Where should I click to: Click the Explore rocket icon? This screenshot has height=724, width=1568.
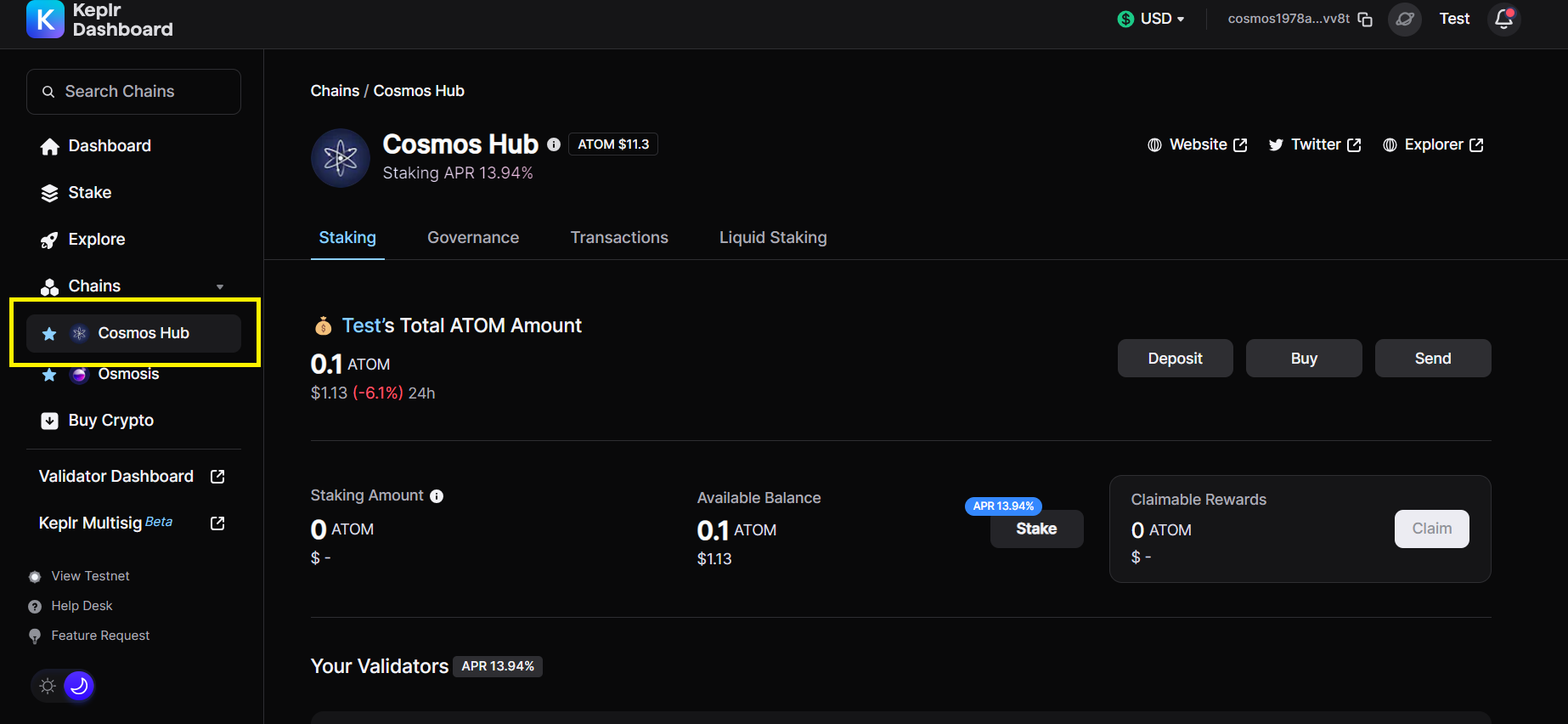coord(49,240)
